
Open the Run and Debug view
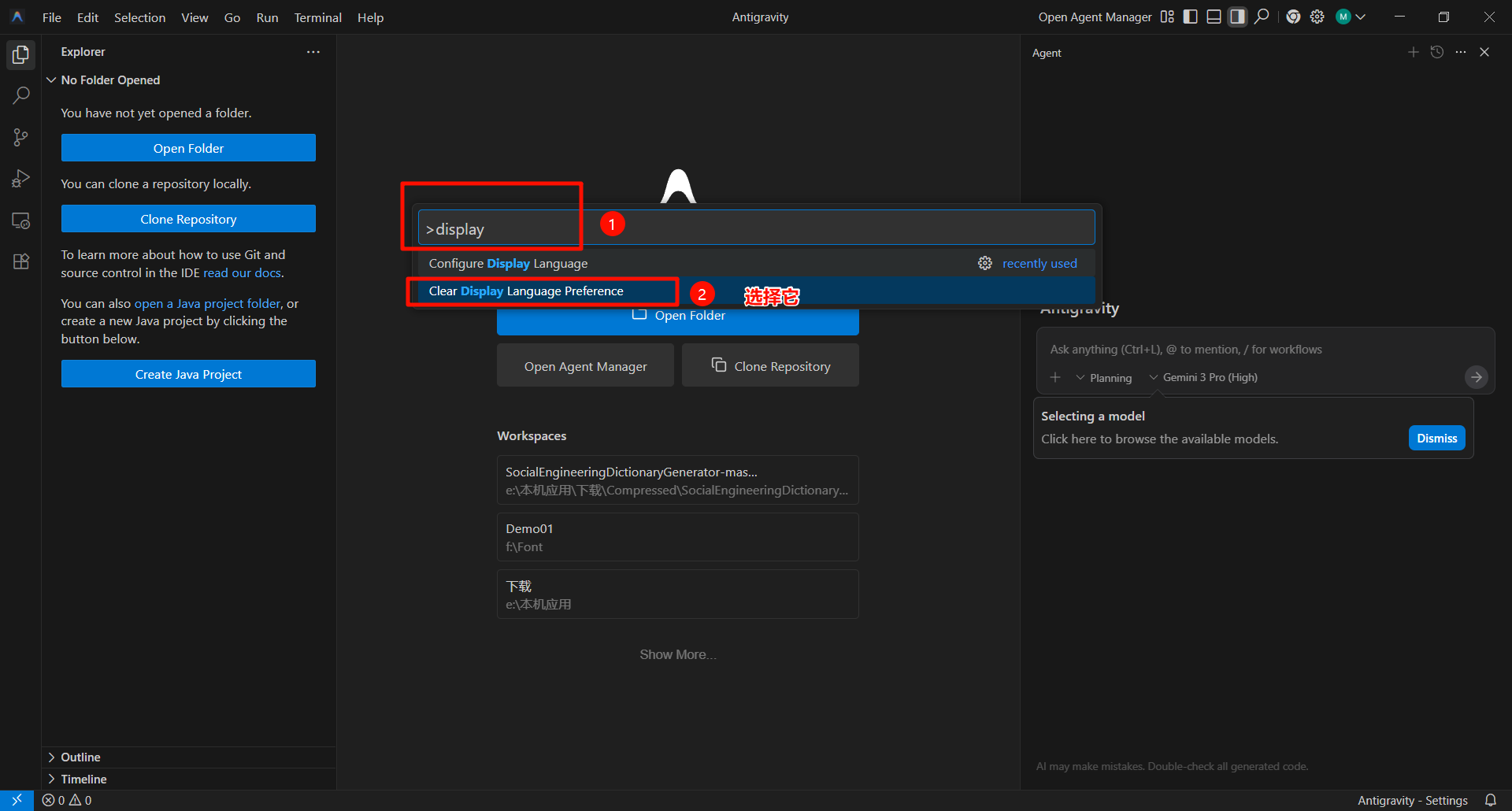(21, 179)
